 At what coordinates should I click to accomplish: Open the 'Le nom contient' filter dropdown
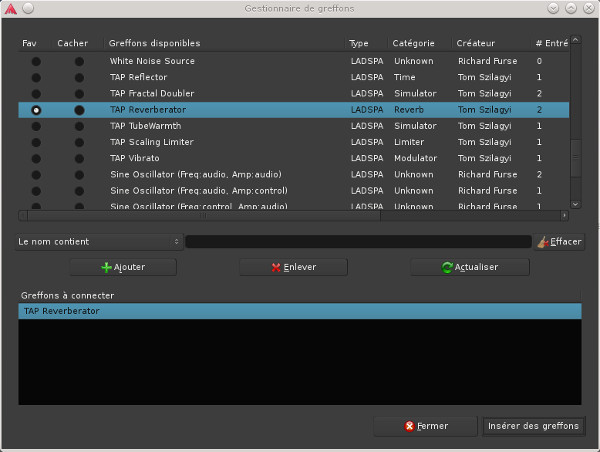click(99, 242)
